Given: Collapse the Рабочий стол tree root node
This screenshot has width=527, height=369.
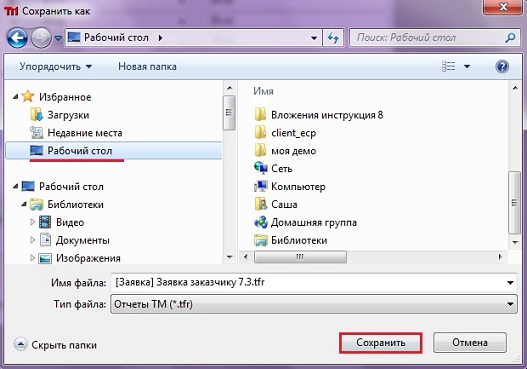Looking at the screenshot, I should point(15,186).
